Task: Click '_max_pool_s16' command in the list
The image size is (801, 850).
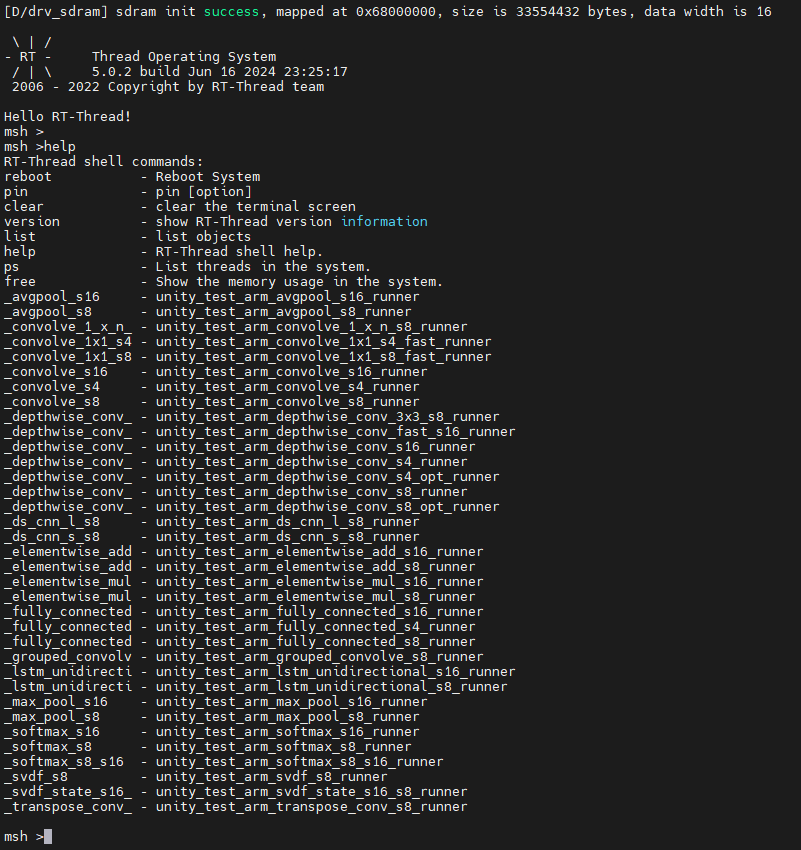Action: [56, 702]
